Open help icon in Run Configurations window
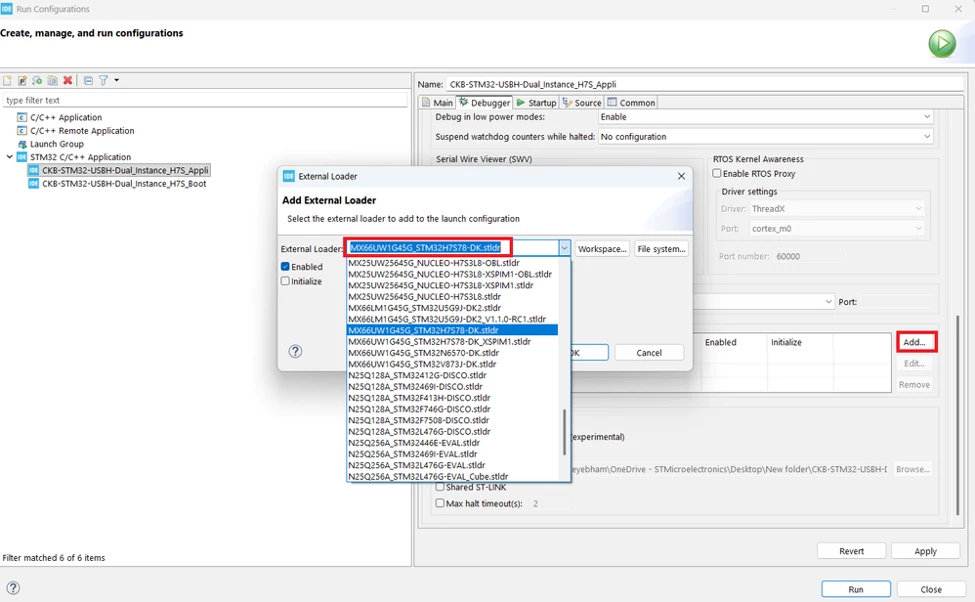 click(13, 588)
